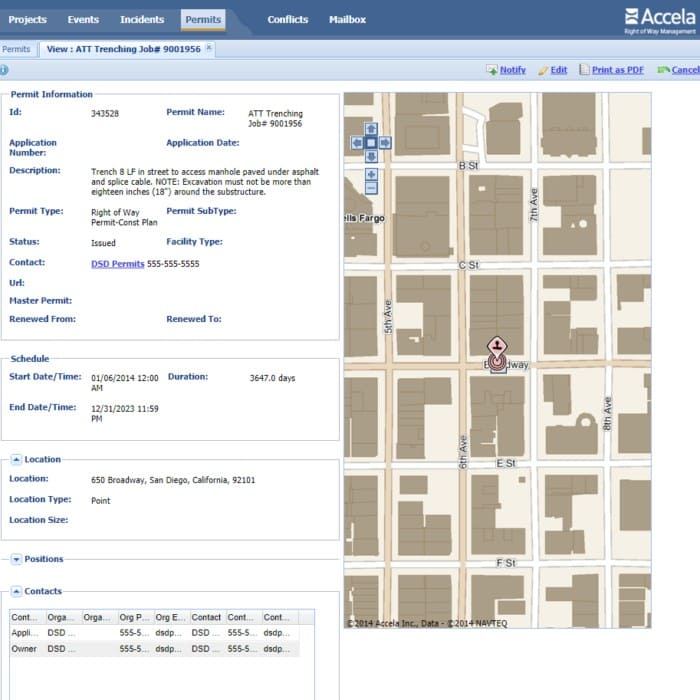Viewport: 700px width, 700px height.
Task: Pan the map left with arrow
Action: 357,143
